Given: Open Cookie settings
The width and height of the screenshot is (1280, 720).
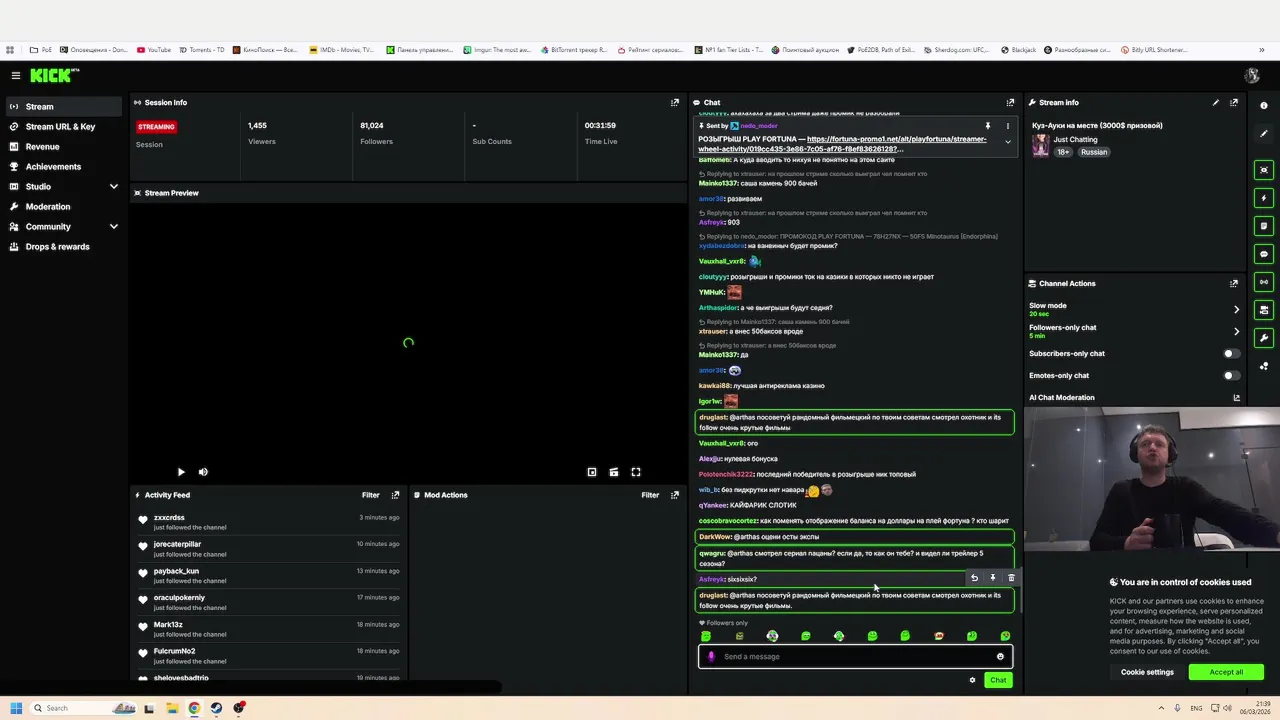Looking at the screenshot, I should tap(1147, 672).
